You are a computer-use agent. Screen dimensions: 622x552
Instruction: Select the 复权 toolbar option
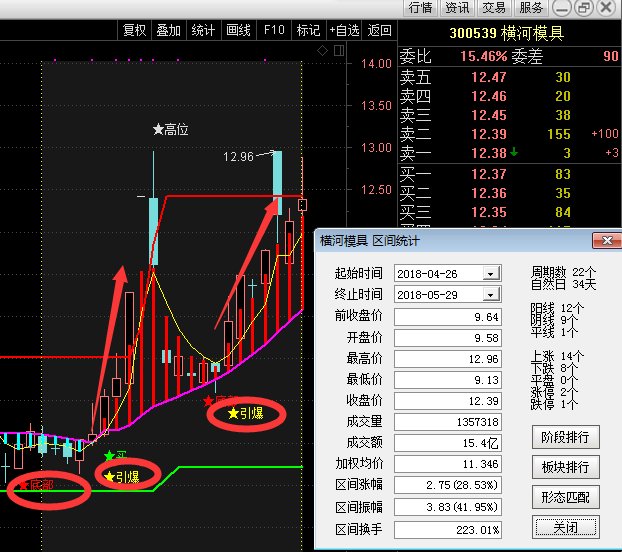coord(134,30)
